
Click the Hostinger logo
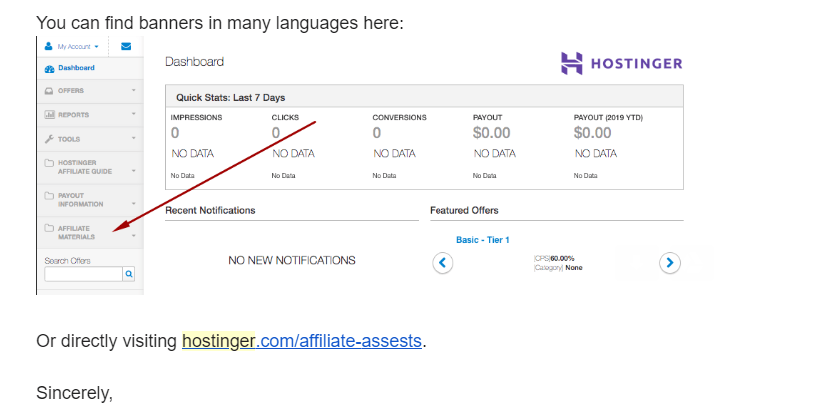(x=621, y=63)
